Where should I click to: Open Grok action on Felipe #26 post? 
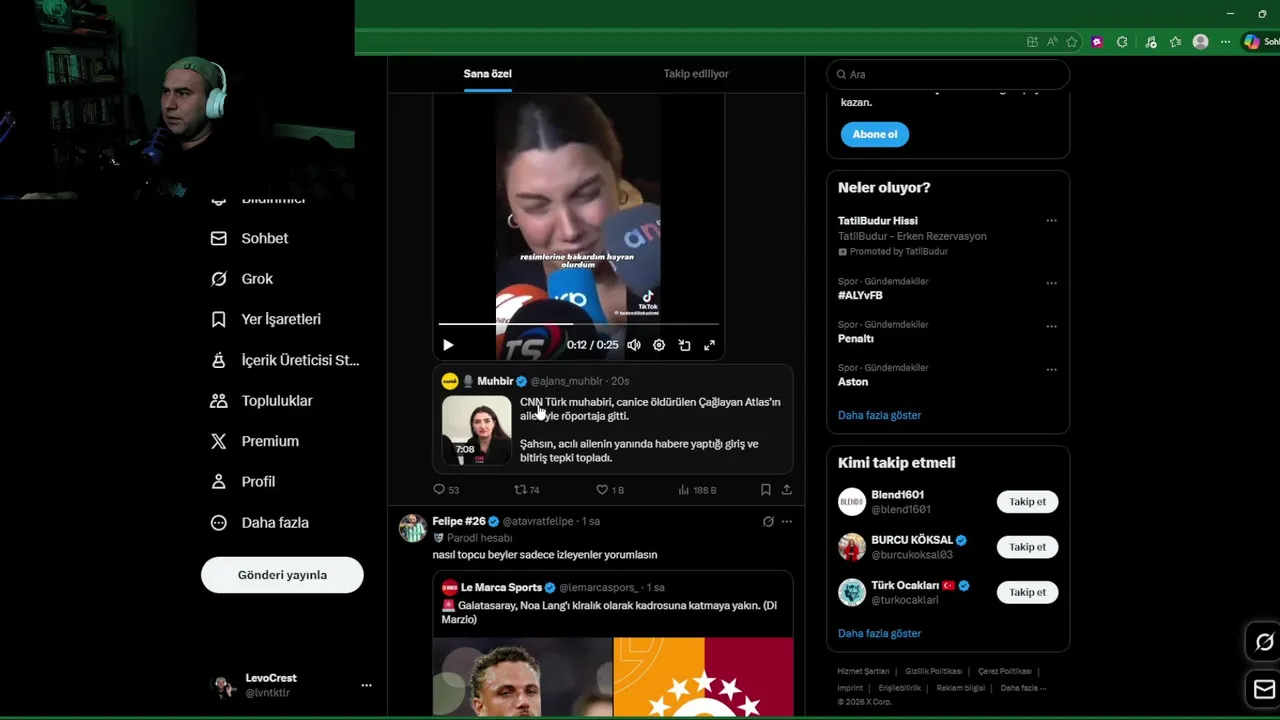[x=768, y=521]
